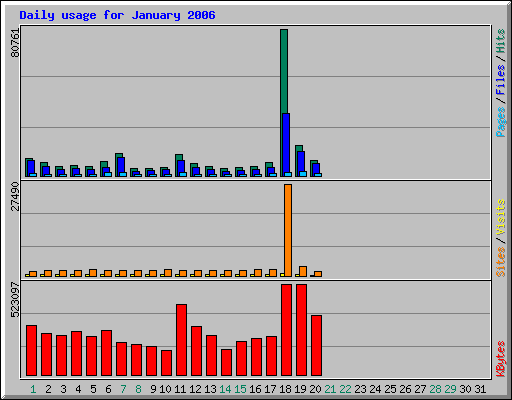The width and height of the screenshot is (512, 400).
Task: Click the yellow 'Visits' legend label
Action: click(500, 218)
